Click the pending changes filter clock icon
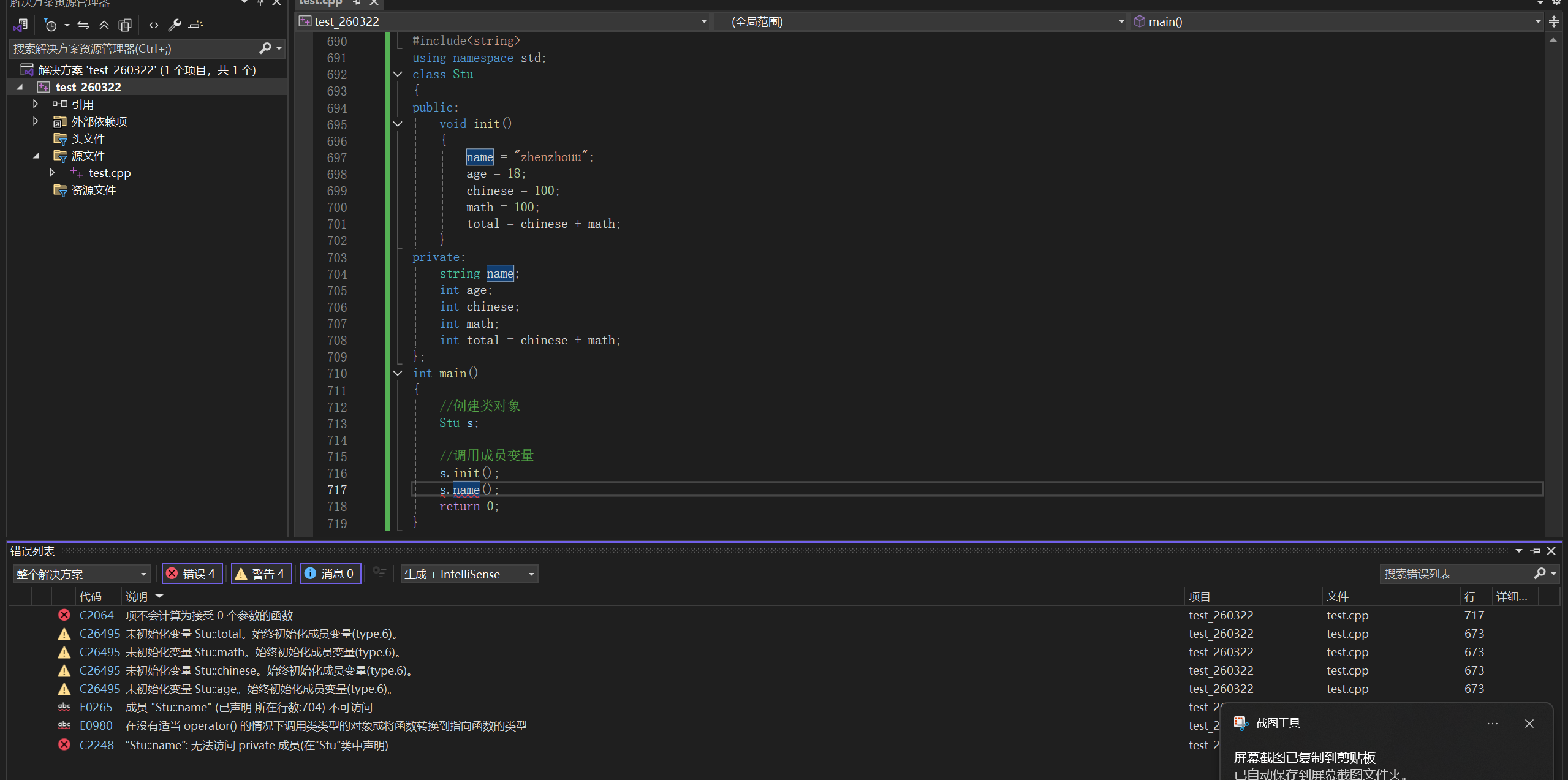The height and width of the screenshot is (780, 1568). pos(50,25)
